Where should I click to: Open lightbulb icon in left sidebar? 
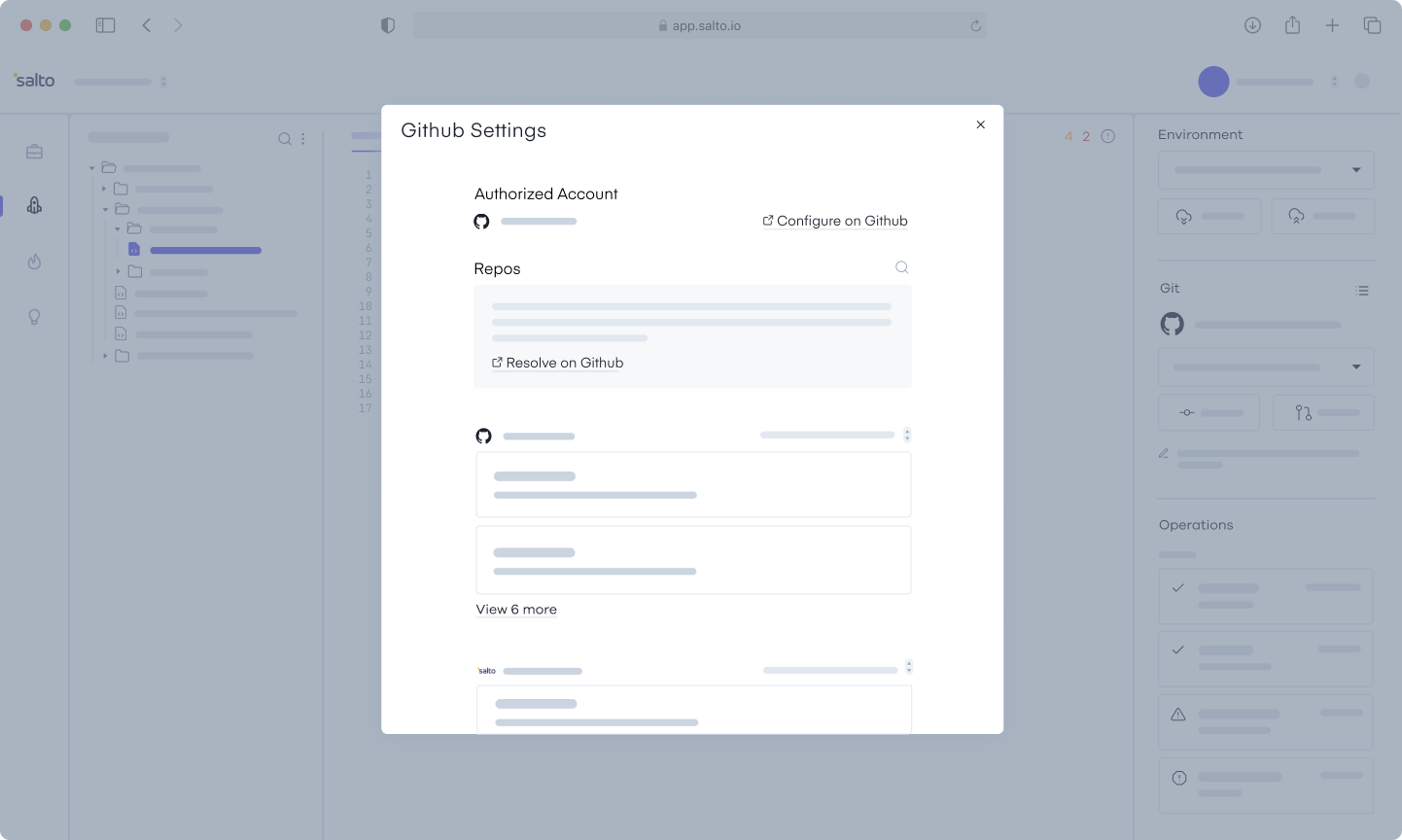34,317
